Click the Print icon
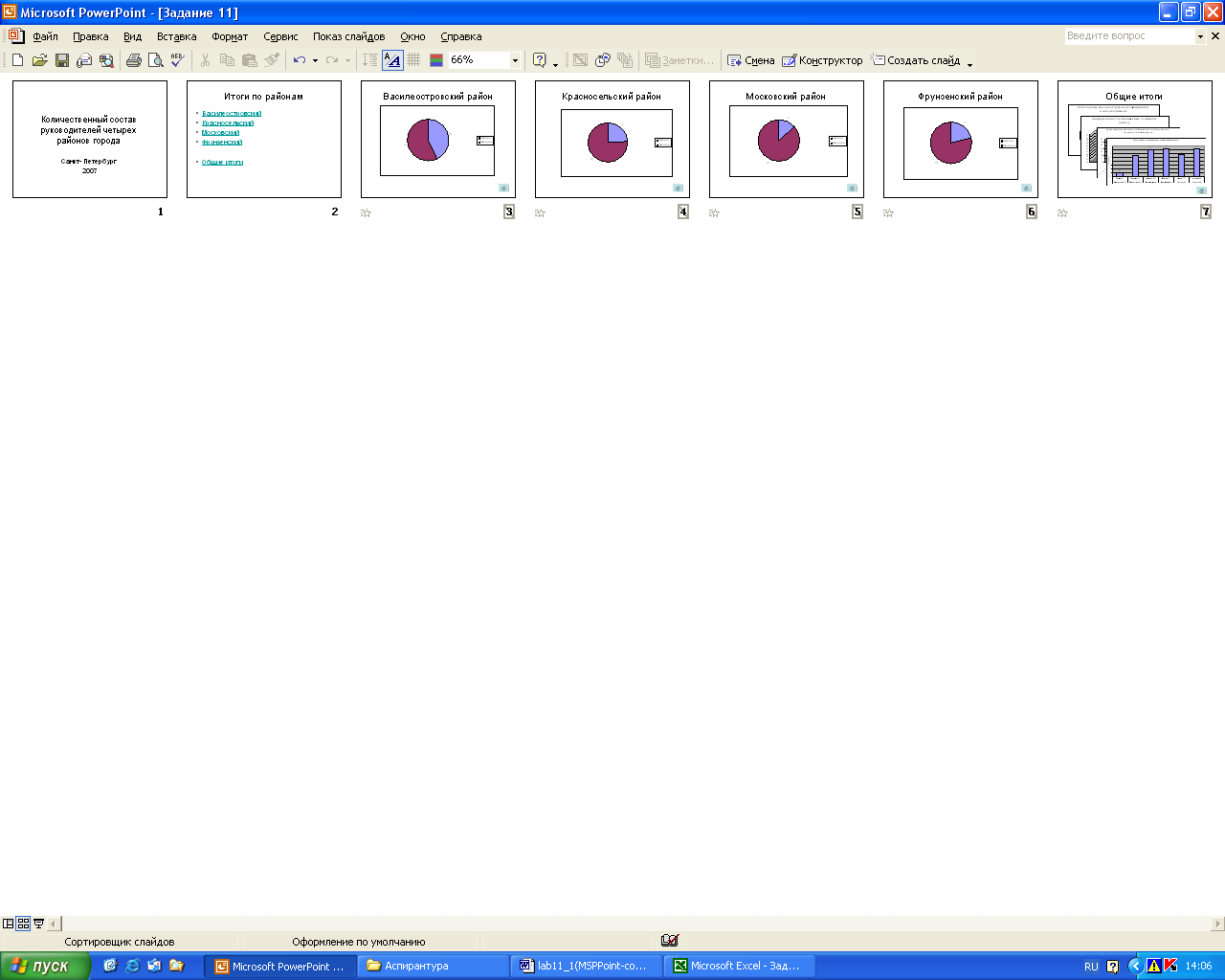This screenshot has width=1225, height=980. (x=134, y=60)
